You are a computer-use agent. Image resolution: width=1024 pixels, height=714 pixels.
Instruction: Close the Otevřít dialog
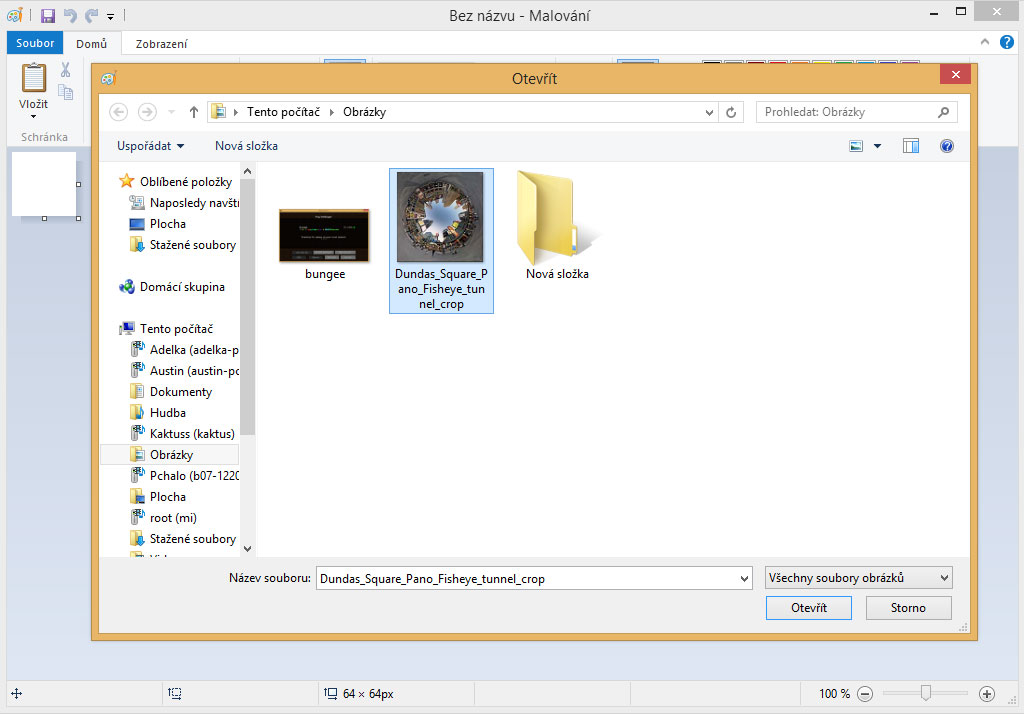(x=955, y=74)
